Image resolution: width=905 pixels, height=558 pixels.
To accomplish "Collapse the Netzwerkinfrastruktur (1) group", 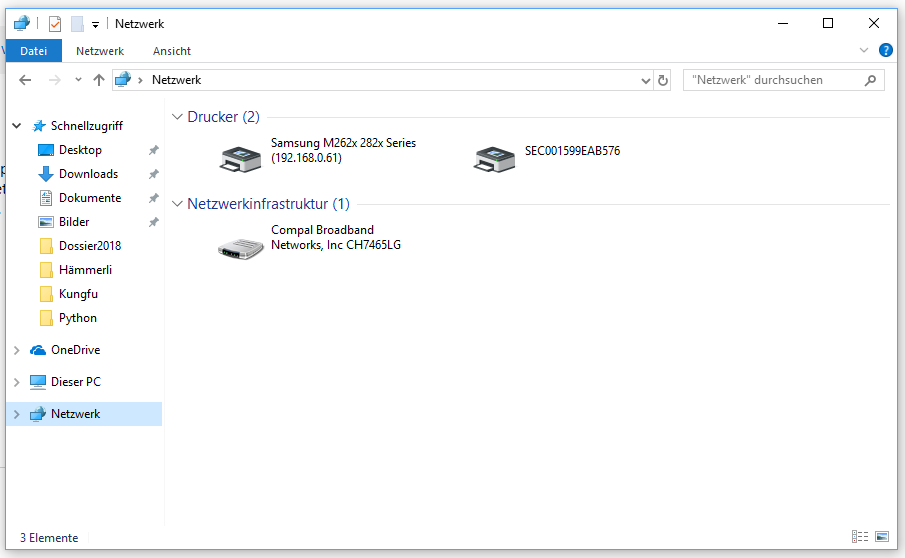I will click(x=177, y=204).
